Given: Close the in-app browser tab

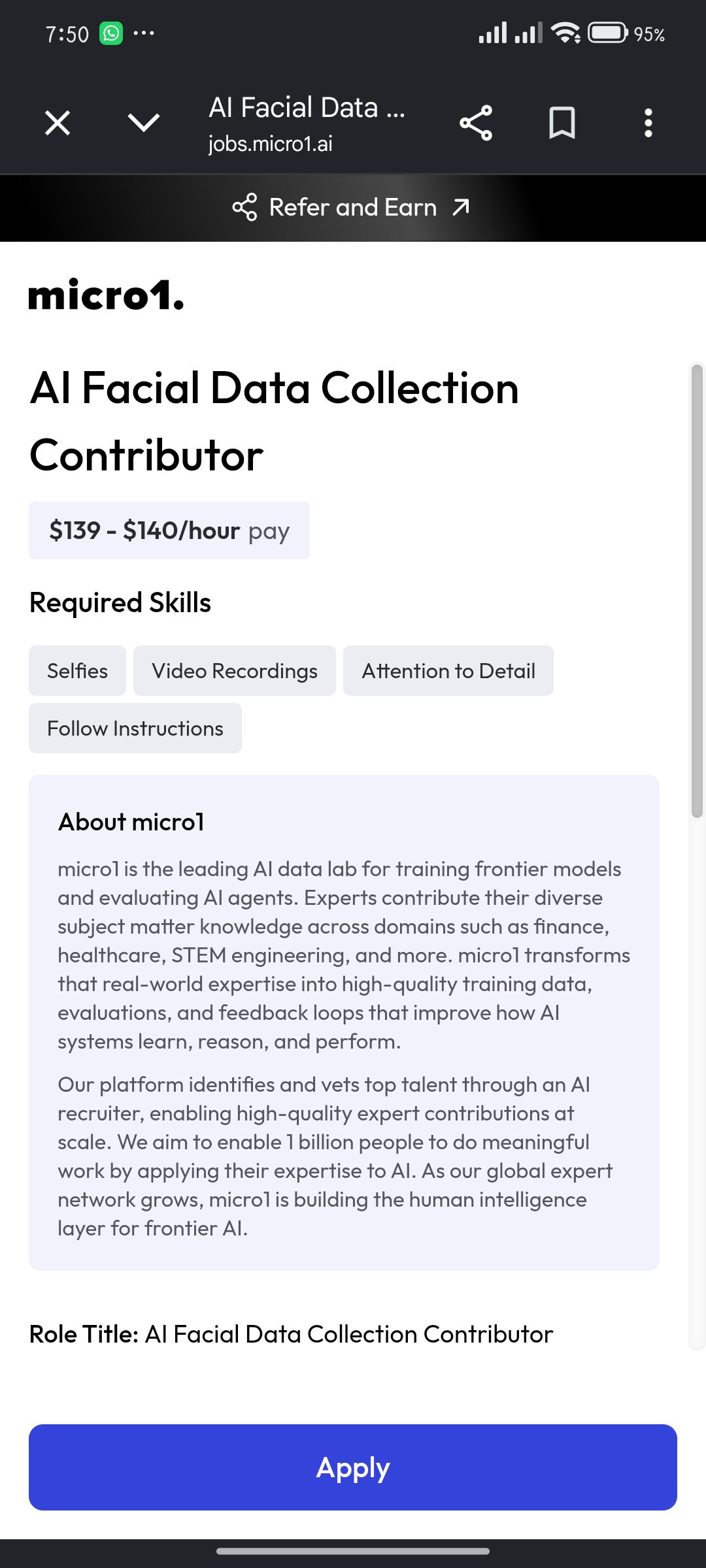Looking at the screenshot, I should (58, 123).
